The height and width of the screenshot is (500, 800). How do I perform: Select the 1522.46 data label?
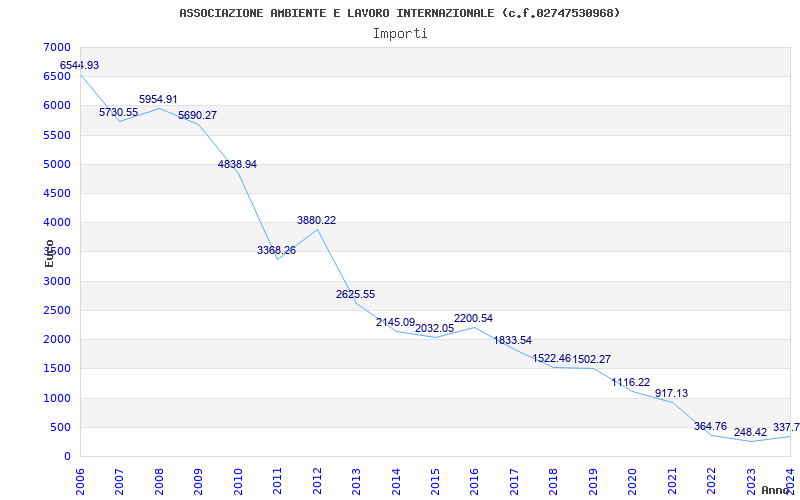[552, 358]
